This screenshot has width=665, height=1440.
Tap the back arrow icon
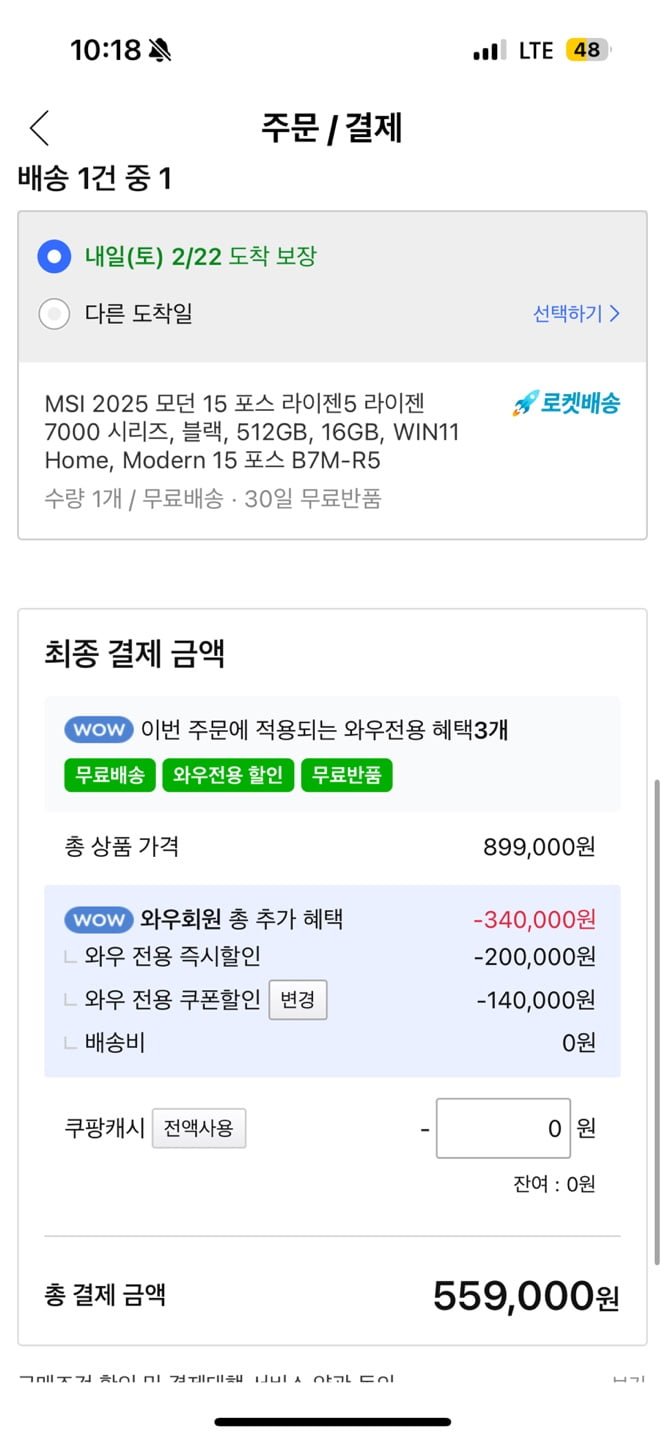point(39,128)
